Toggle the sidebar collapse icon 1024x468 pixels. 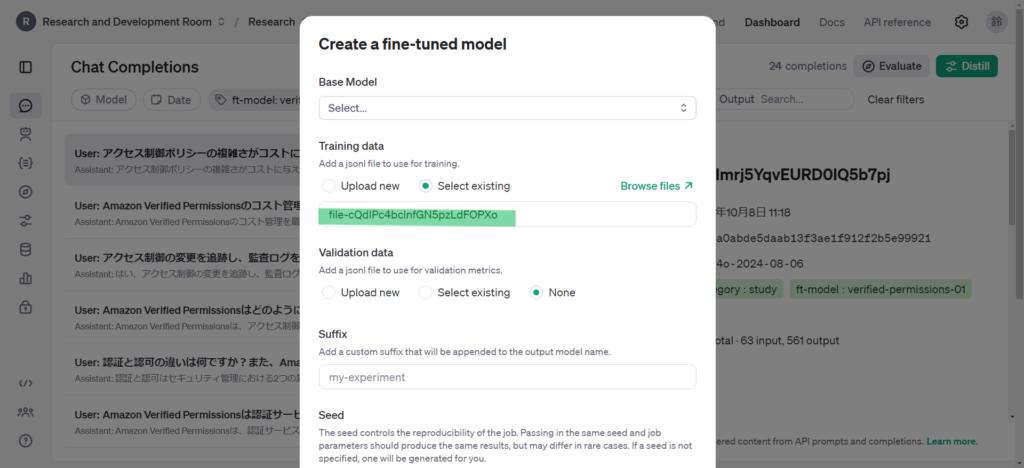click(26, 67)
